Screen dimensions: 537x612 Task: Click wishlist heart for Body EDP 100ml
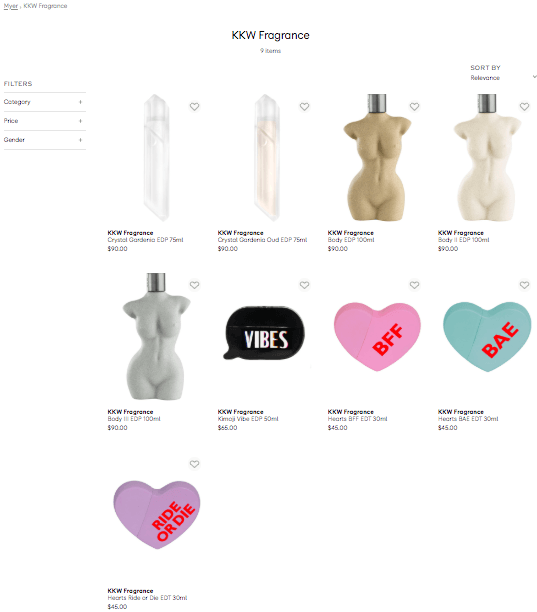(x=414, y=107)
